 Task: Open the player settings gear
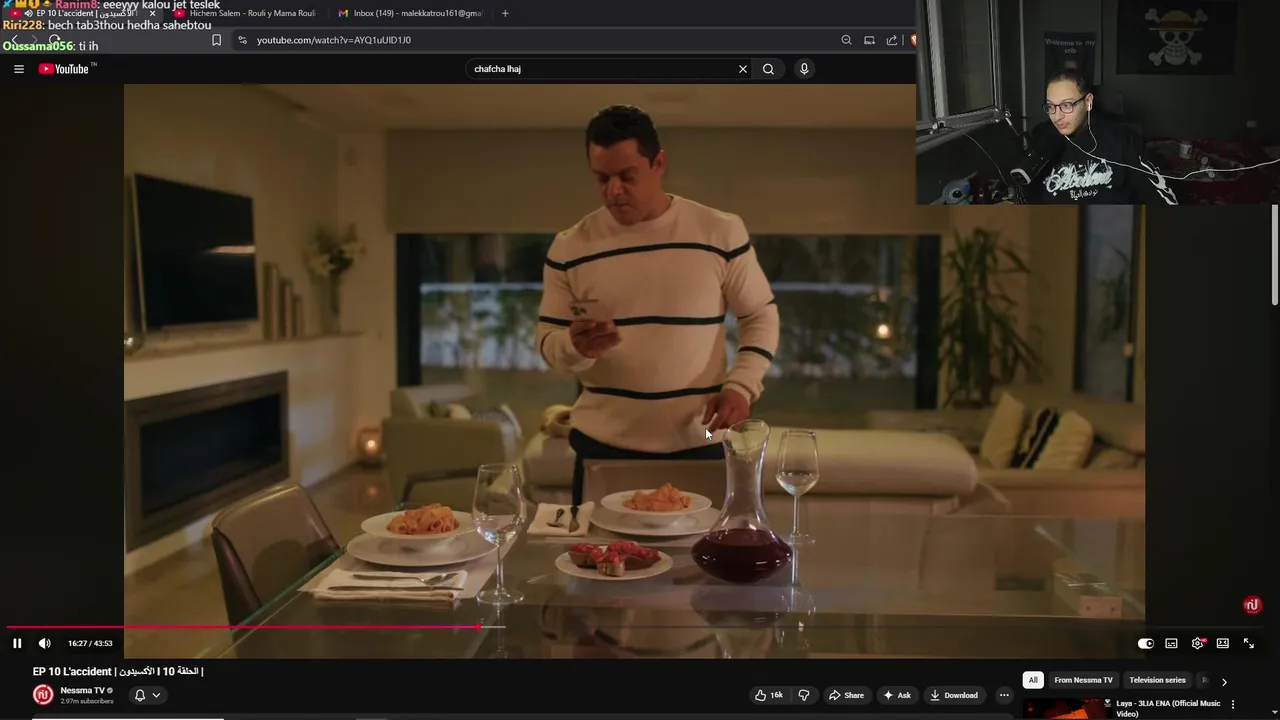pos(1197,643)
